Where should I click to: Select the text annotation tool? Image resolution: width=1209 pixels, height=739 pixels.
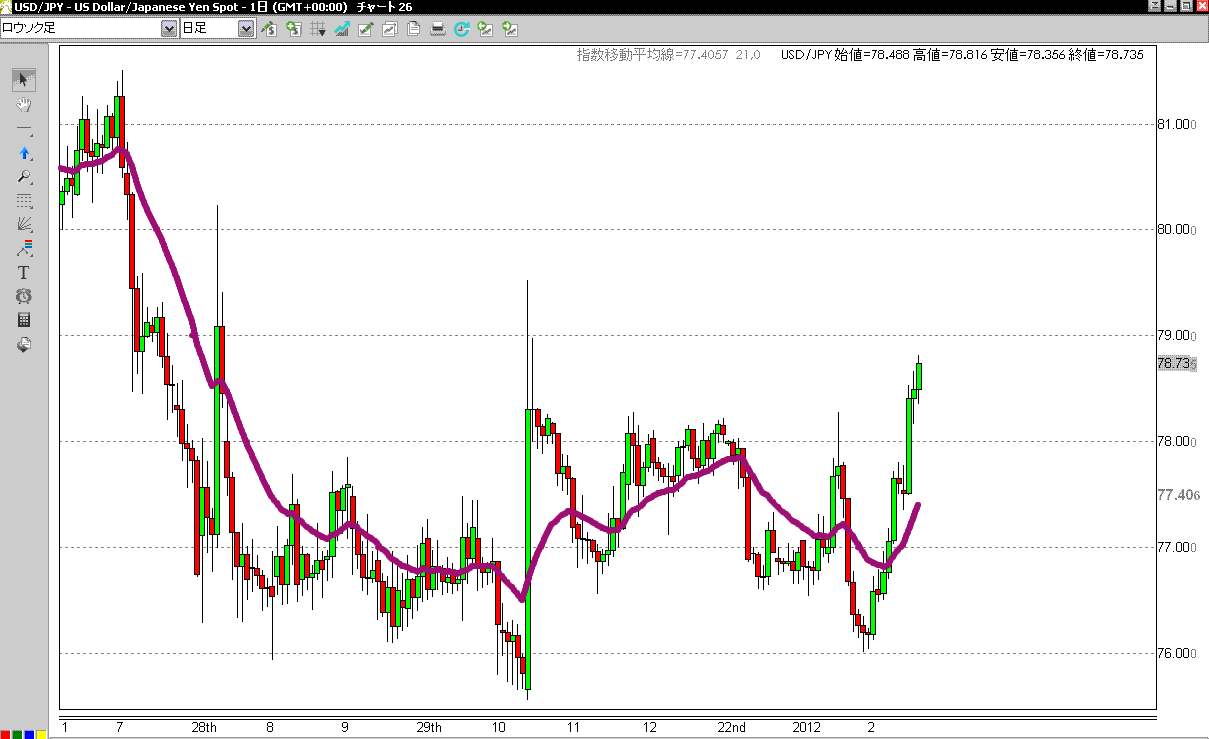coord(24,272)
